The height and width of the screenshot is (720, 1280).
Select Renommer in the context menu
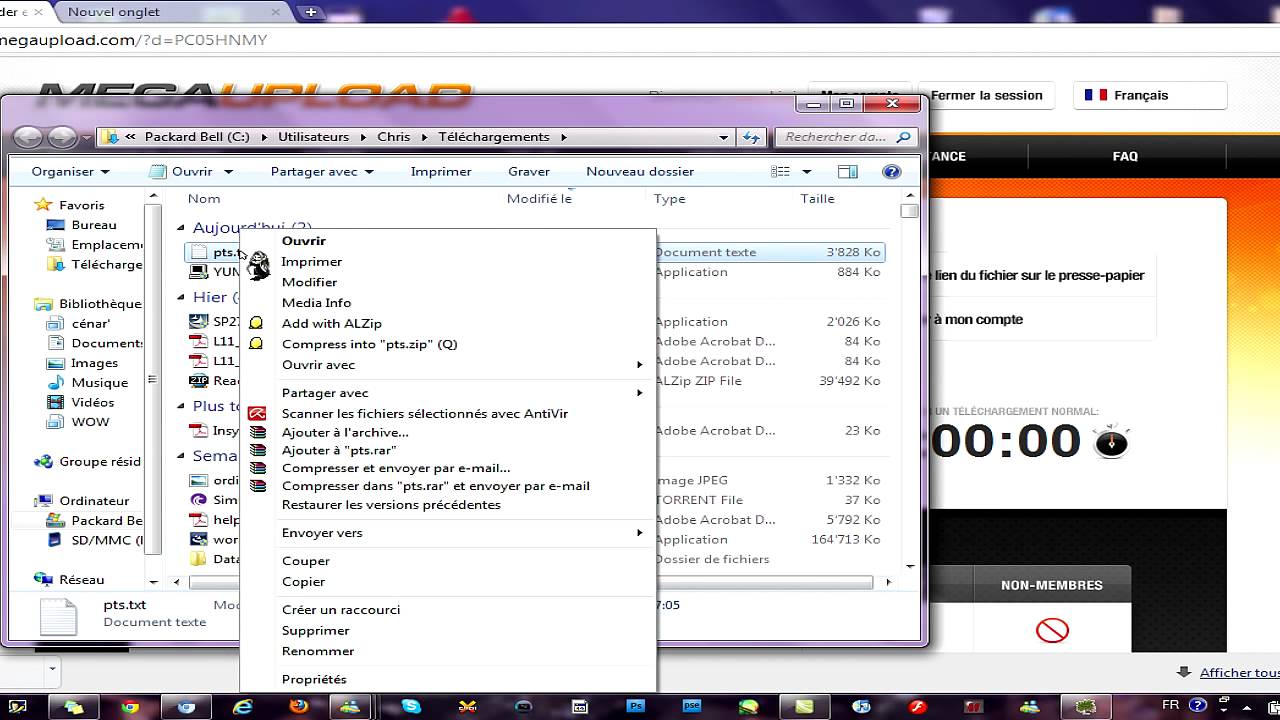tap(318, 651)
